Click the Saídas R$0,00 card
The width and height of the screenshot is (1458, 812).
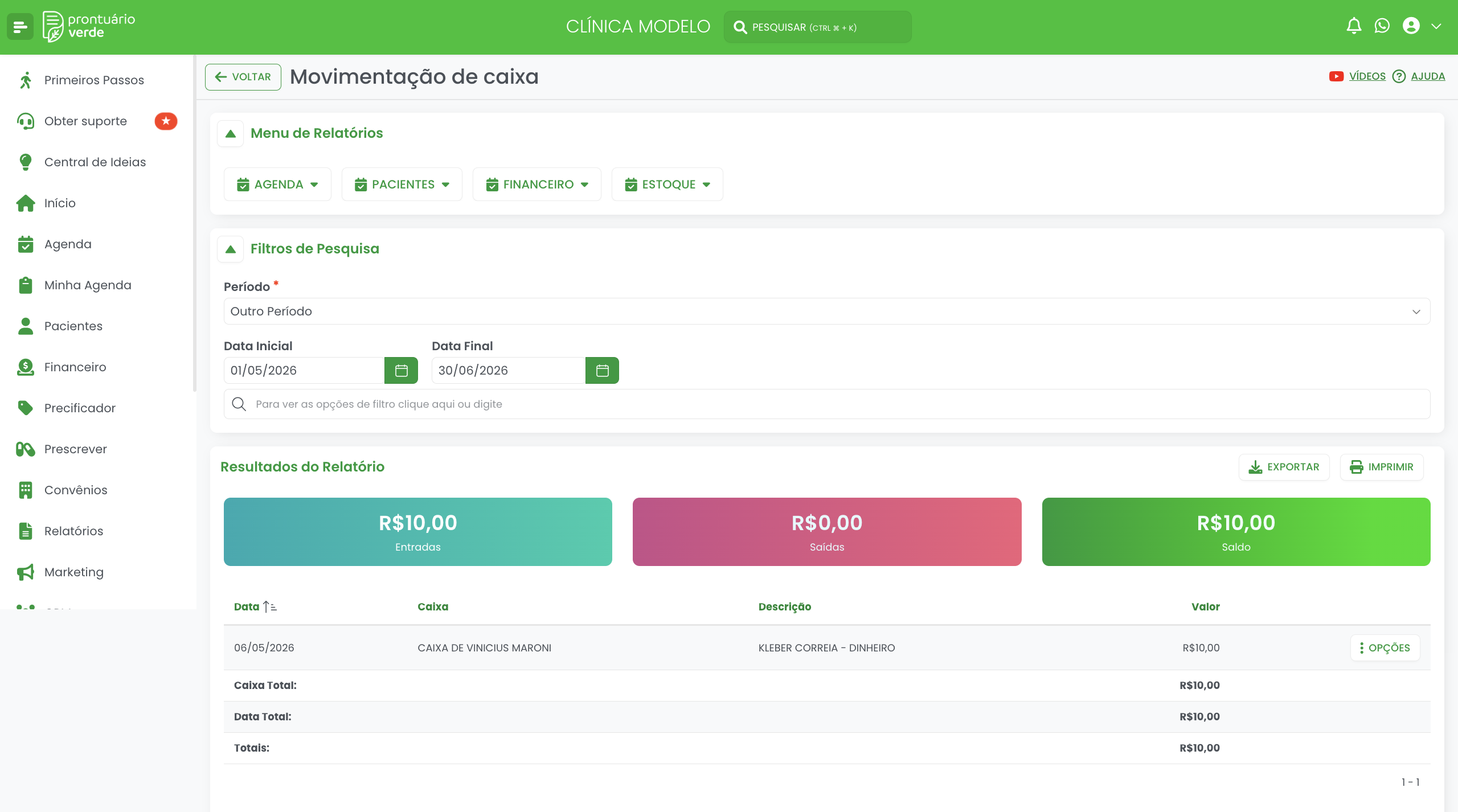pyautogui.click(x=827, y=532)
